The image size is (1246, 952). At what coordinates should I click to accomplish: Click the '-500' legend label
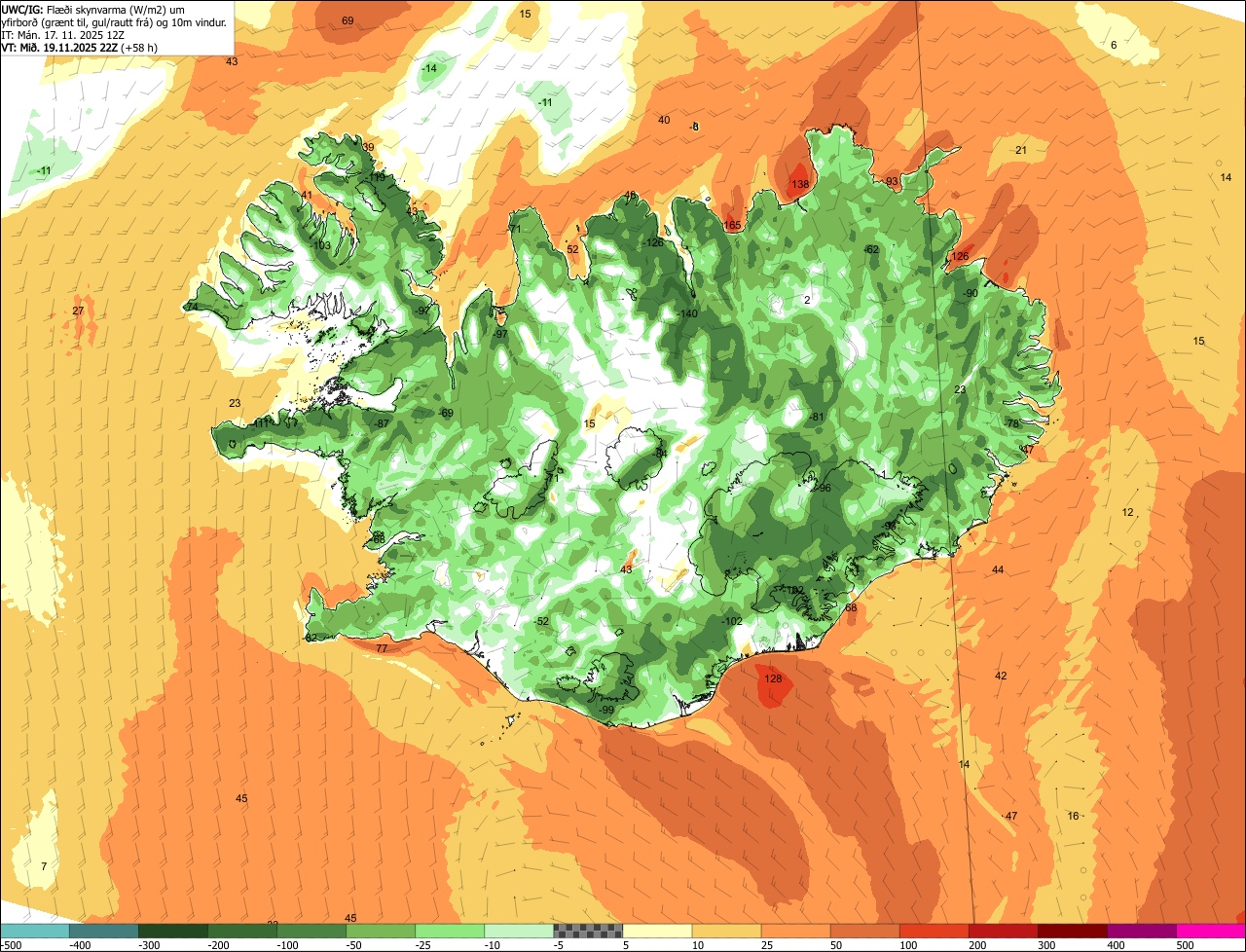point(12,945)
